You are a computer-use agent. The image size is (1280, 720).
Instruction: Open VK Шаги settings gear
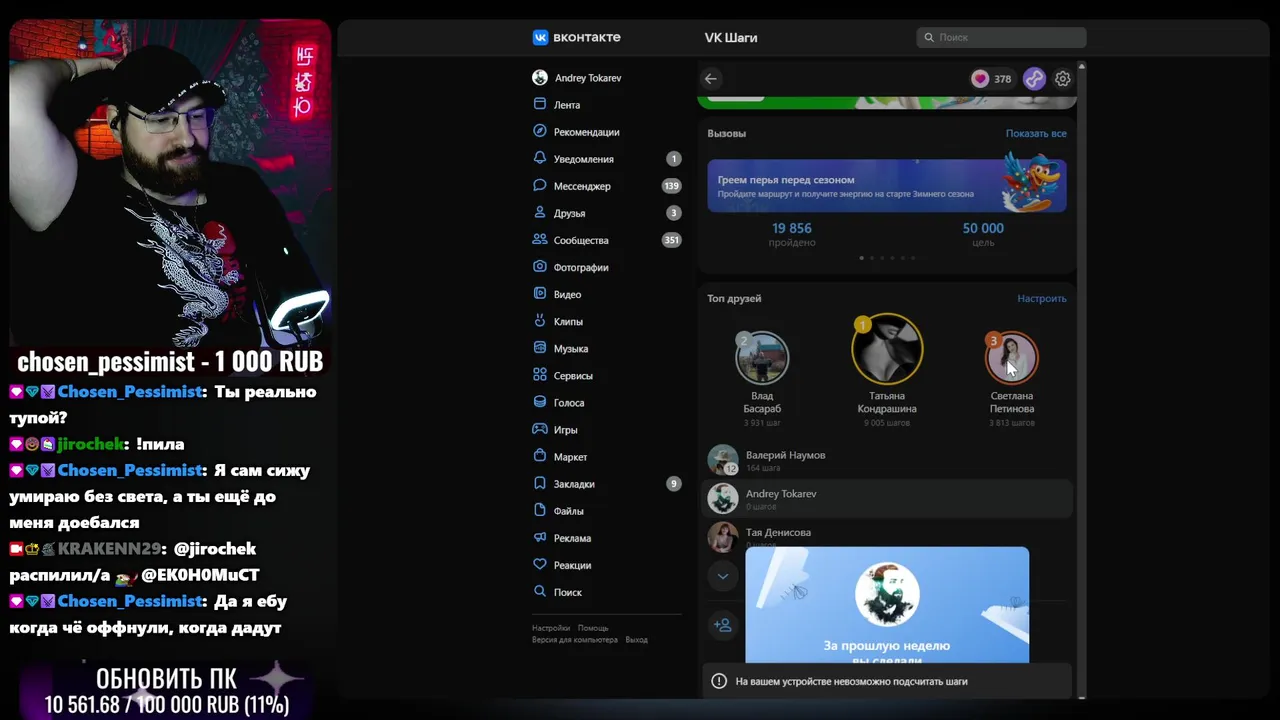pos(1063,78)
